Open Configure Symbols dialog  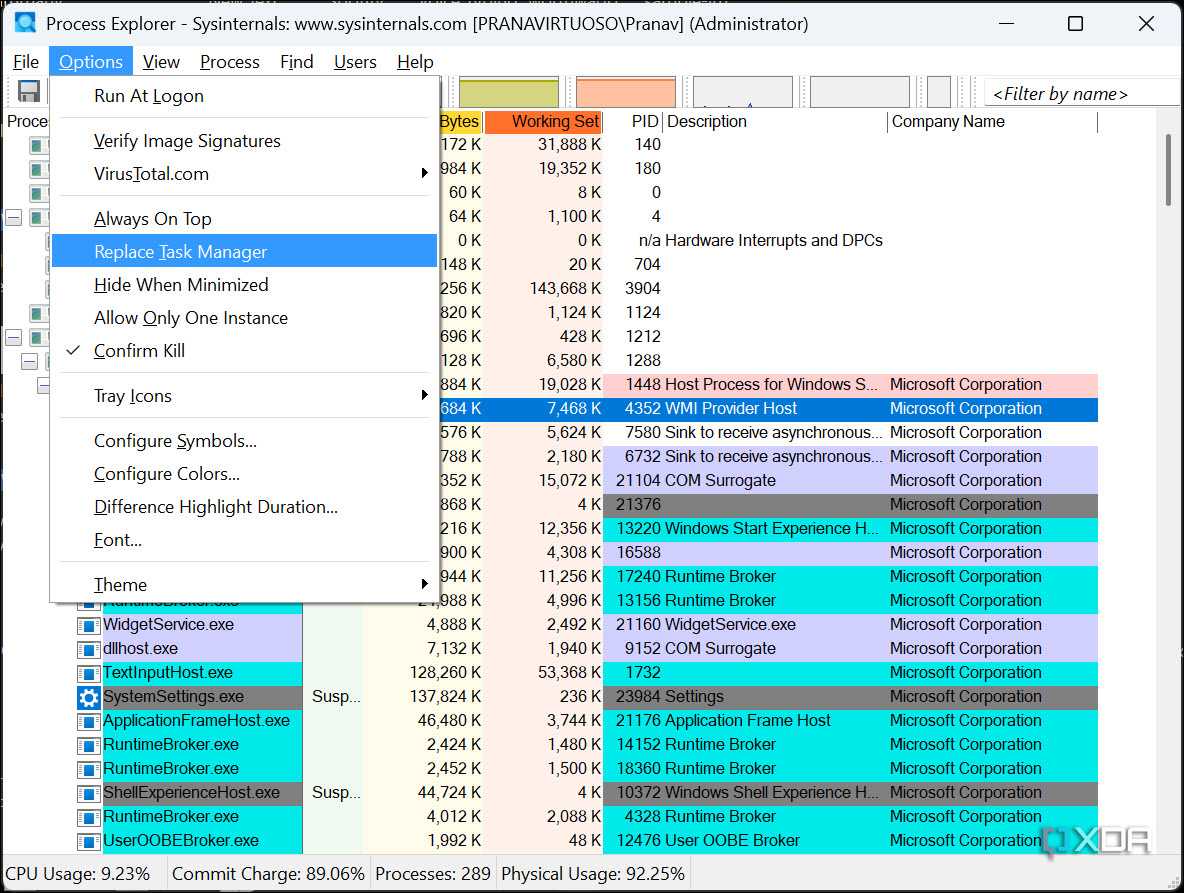[x=244, y=441]
